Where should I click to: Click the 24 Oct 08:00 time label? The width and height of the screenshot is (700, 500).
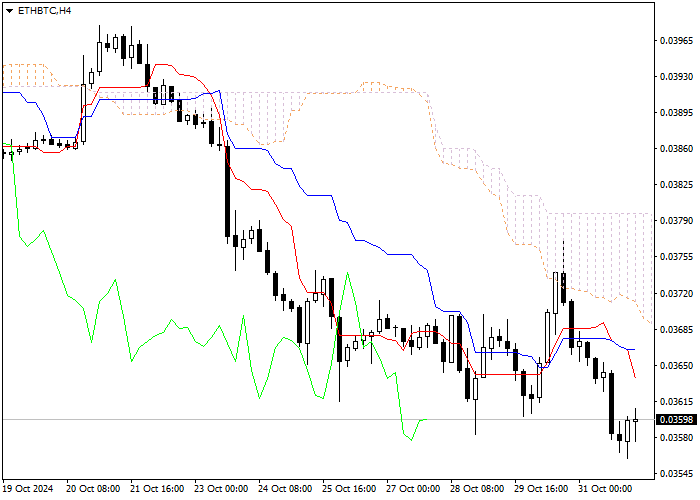(x=285, y=489)
